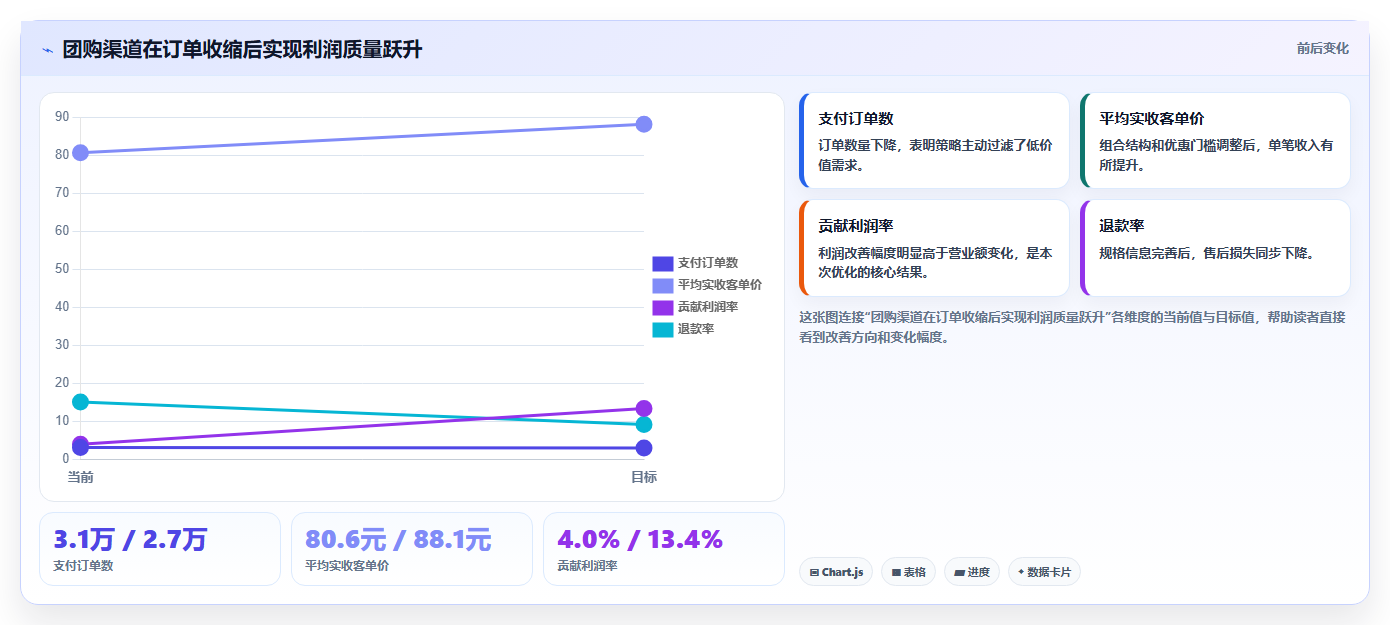The width and height of the screenshot is (1390, 625).
Task: Click the 80.6元 / 88.1元 stat card
Action: pyautogui.click(x=412, y=549)
